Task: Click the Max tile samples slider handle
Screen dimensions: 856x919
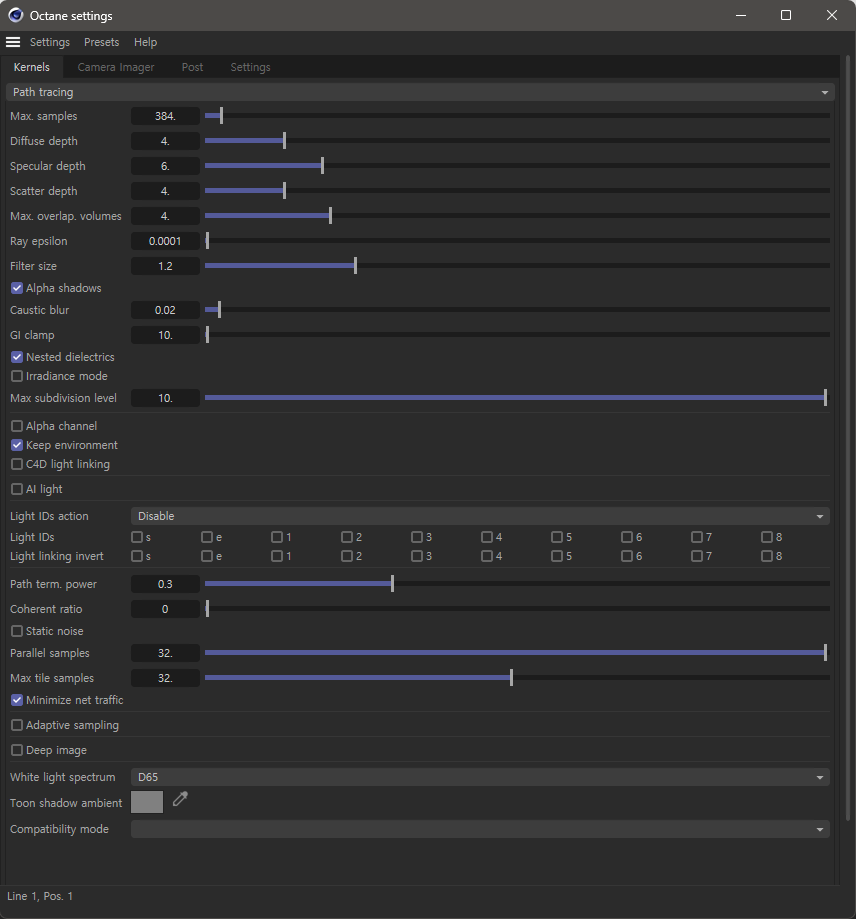Action: 511,678
